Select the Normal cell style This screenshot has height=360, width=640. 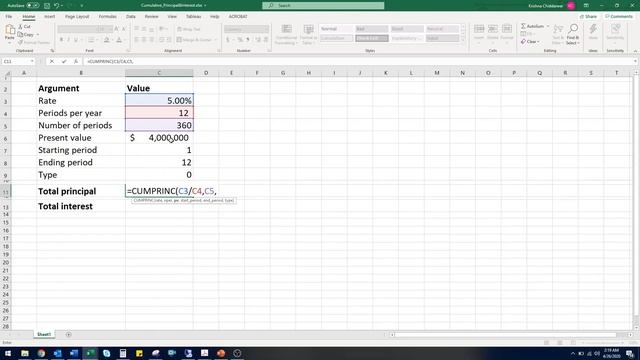point(336,29)
